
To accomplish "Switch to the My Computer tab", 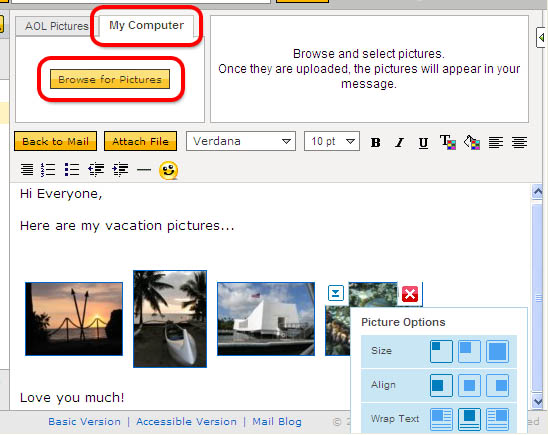I will (x=146, y=25).
